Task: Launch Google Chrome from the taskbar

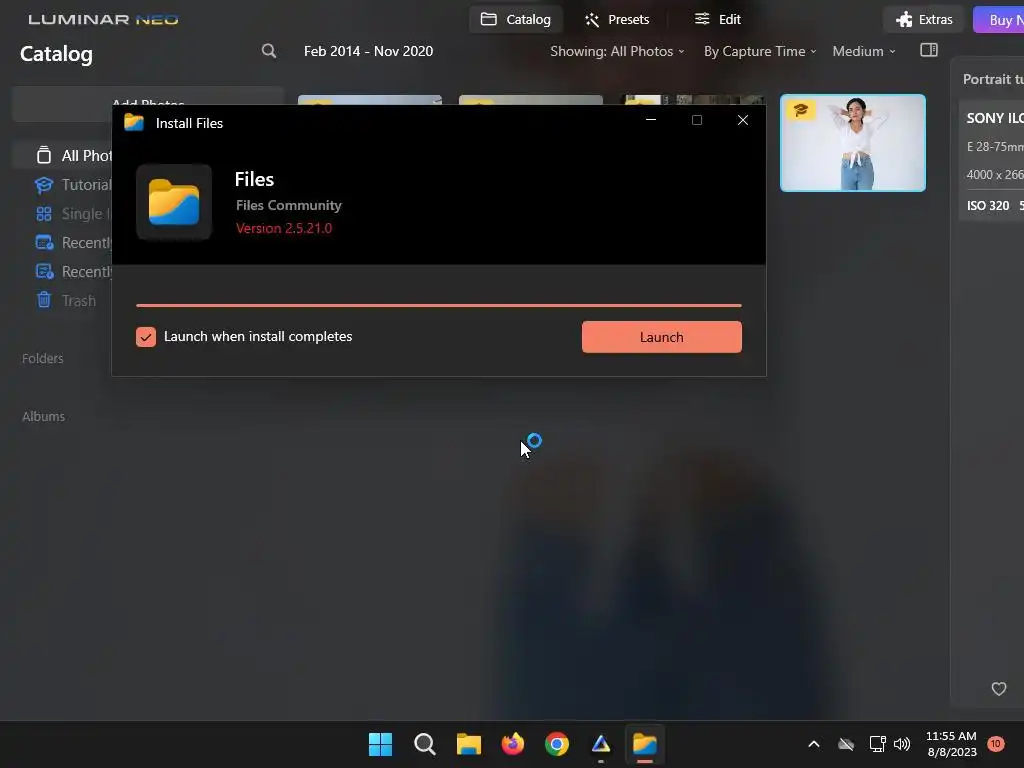Action: pyautogui.click(x=557, y=744)
